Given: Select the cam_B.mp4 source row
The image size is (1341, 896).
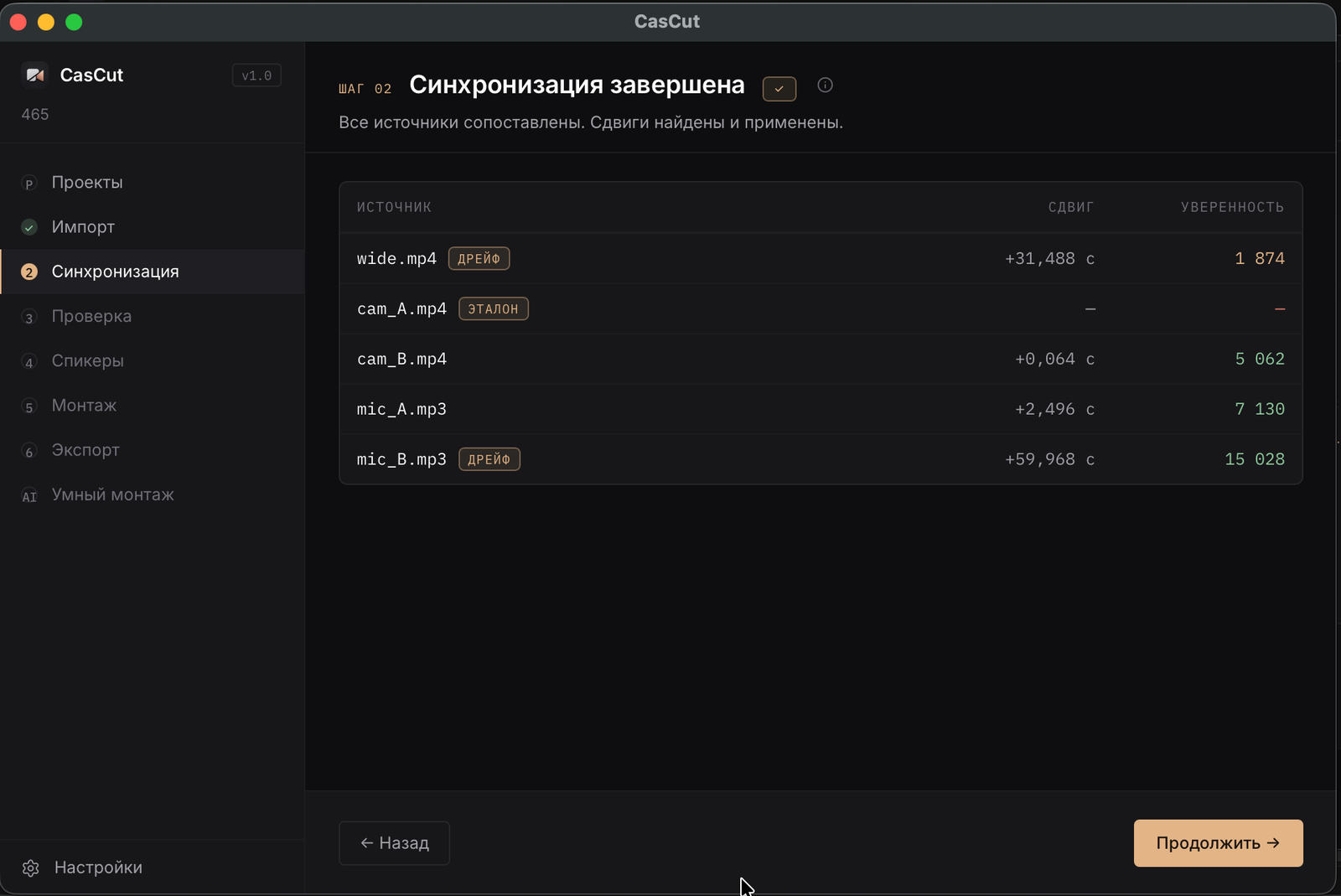Looking at the screenshot, I should tap(821, 359).
